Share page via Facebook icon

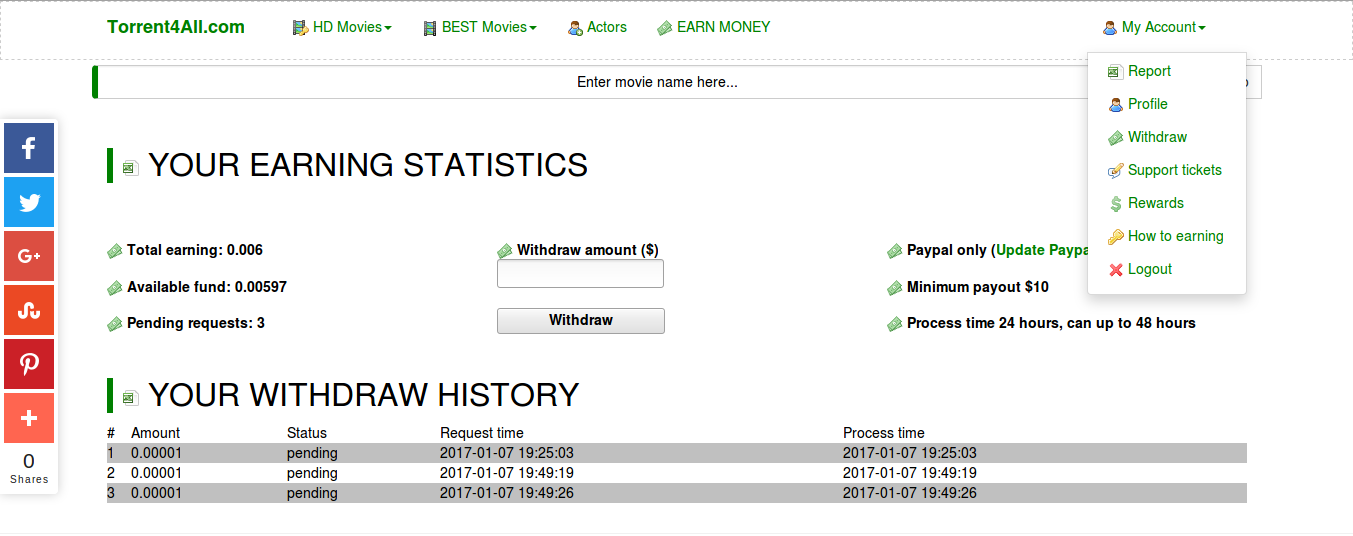29,148
